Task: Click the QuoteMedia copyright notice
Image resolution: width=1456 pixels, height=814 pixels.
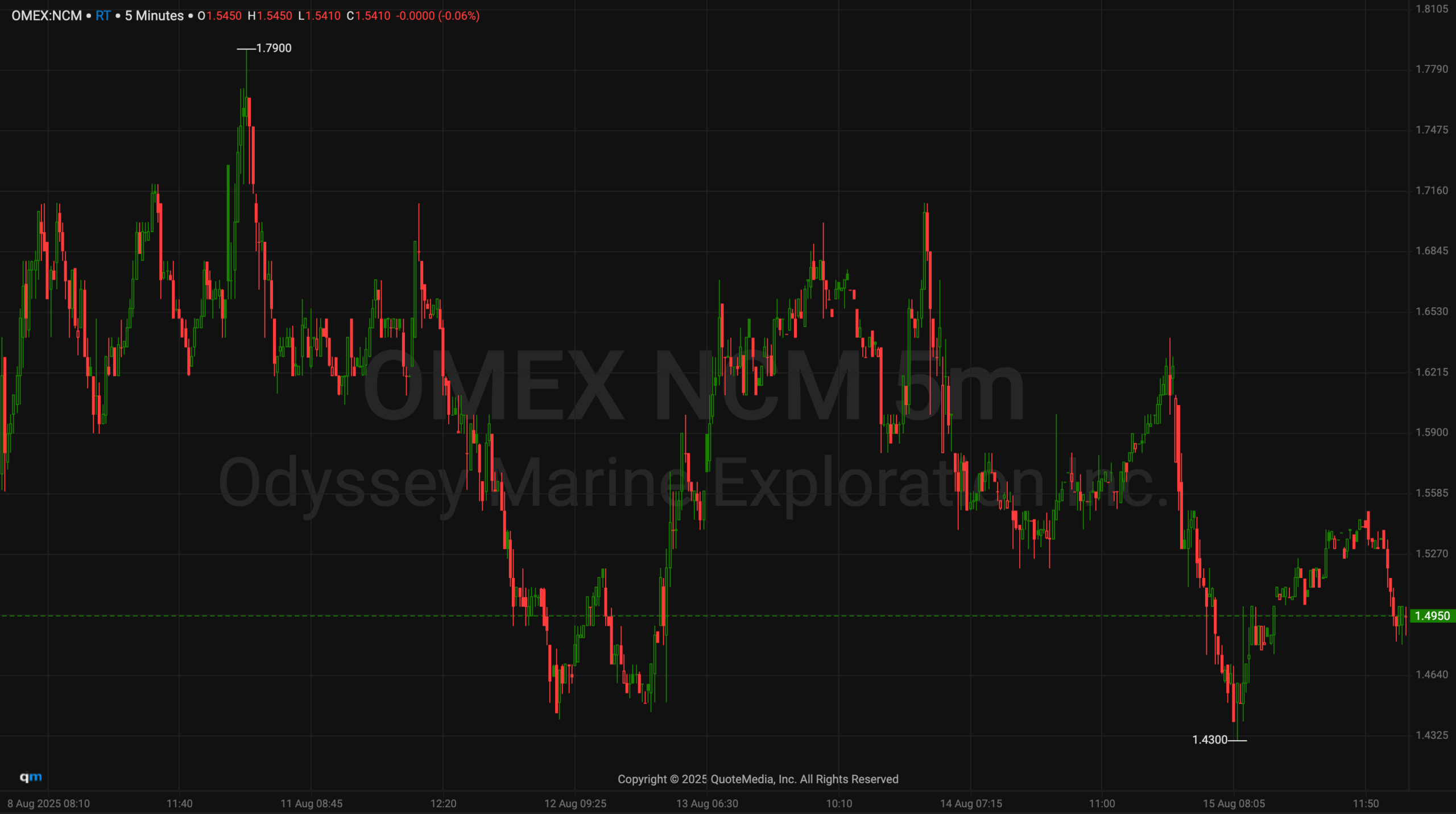Action: pyautogui.click(x=758, y=779)
